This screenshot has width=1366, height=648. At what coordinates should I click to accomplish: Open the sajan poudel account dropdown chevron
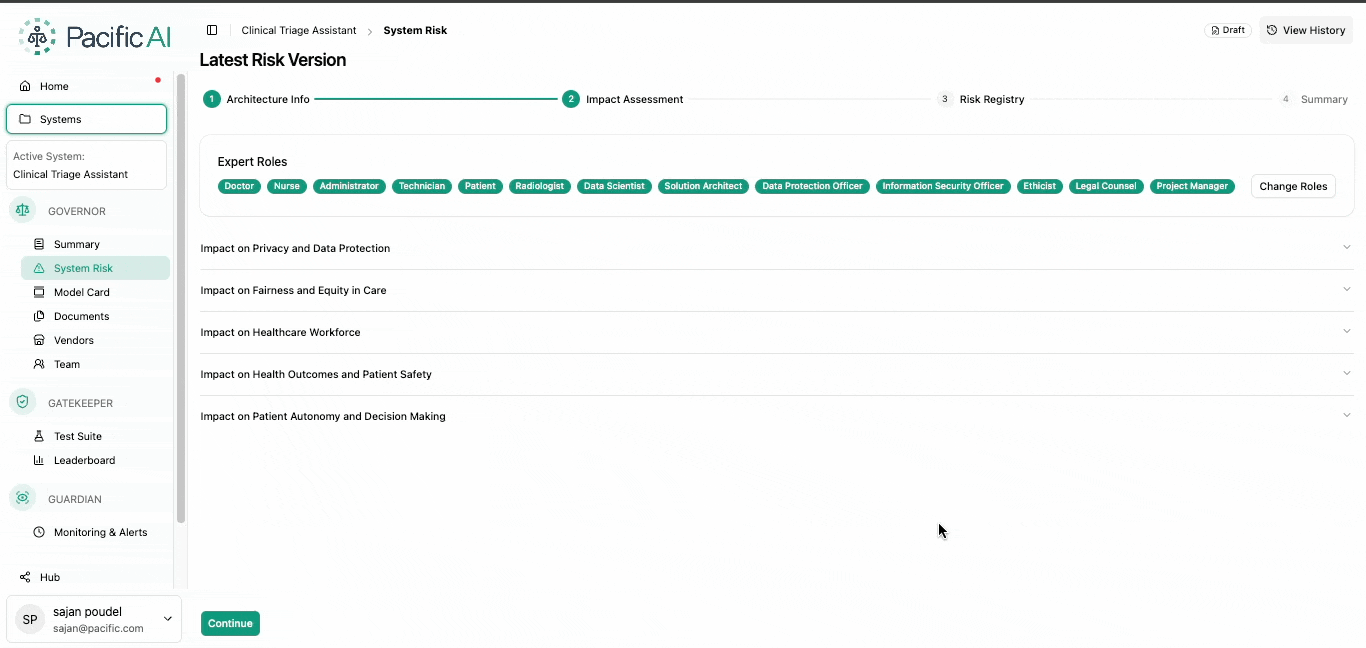[167, 619]
